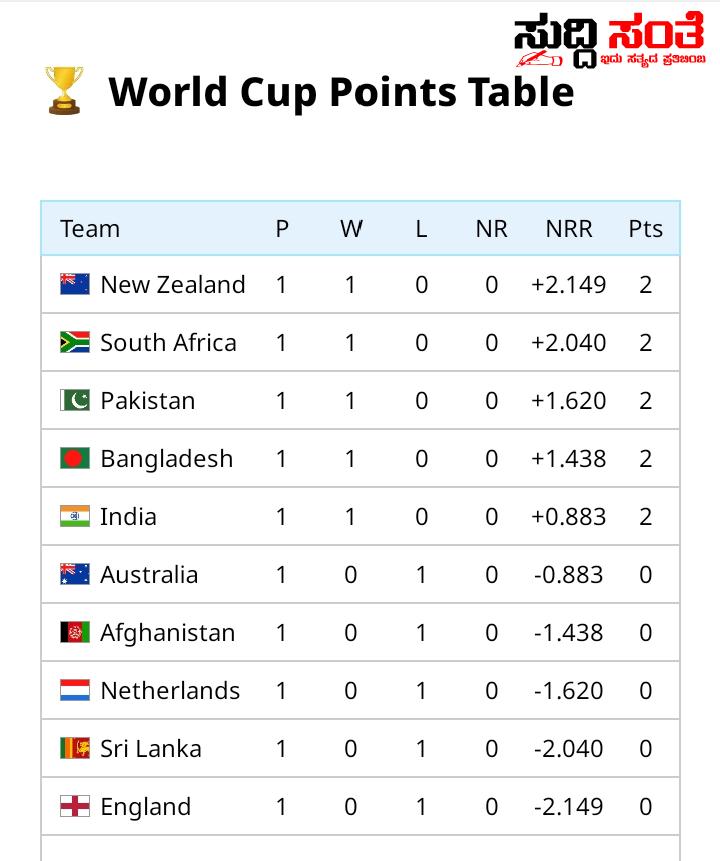The image size is (720, 861).
Task: Click the Bangladesh flag icon
Action: coord(75,459)
